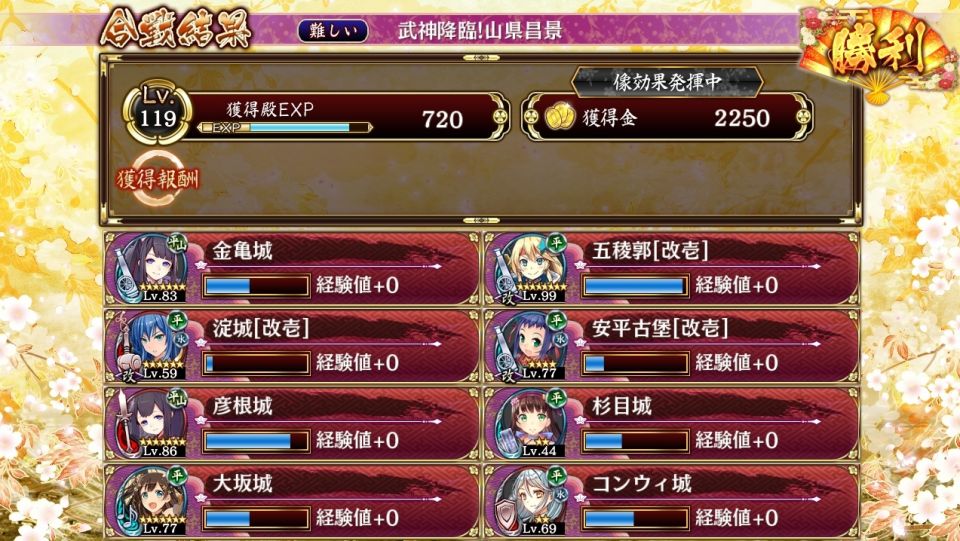Click the 合戦結果 title heading
This screenshot has height=541, width=960.
pyautogui.click(x=176, y=28)
